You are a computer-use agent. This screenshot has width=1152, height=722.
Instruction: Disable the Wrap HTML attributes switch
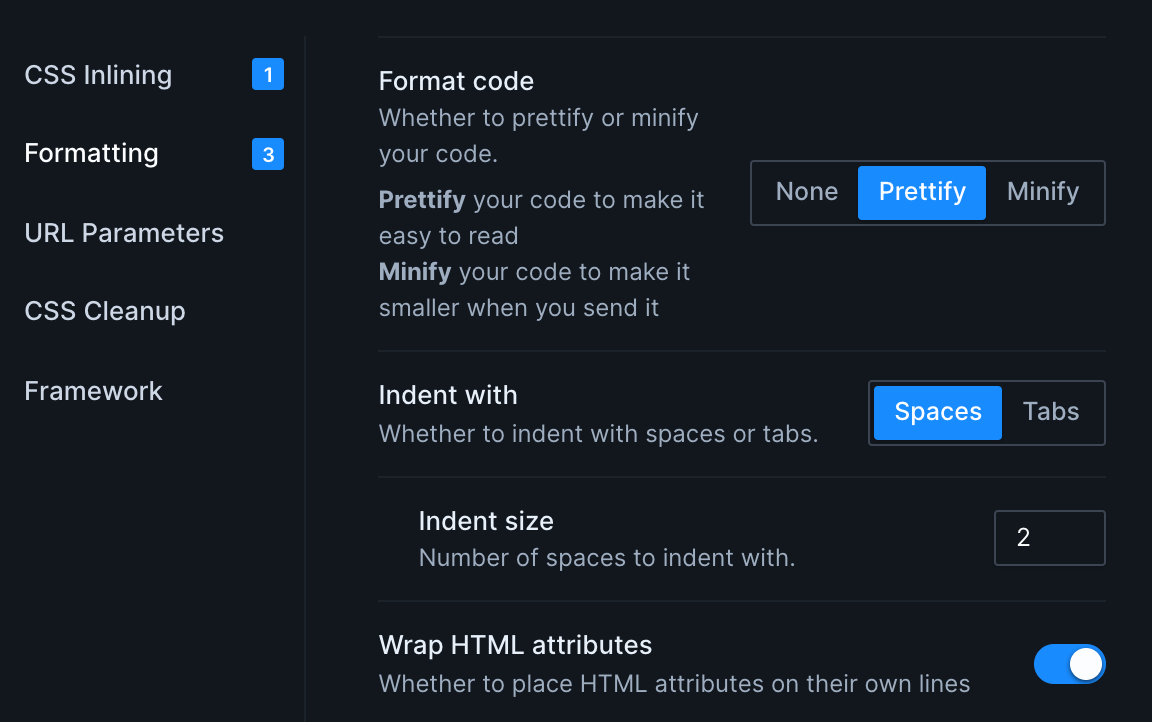pos(1069,664)
